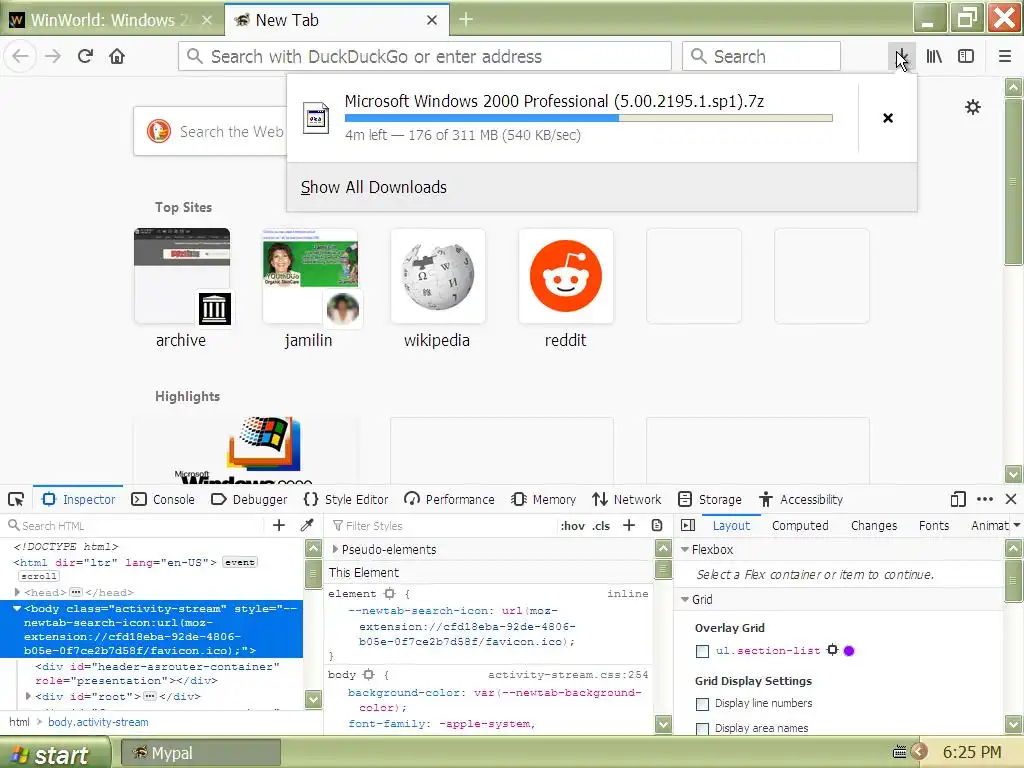Pick a color with the eyedropper
Image resolution: width=1024 pixels, height=768 pixels.
pyautogui.click(x=307, y=525)
